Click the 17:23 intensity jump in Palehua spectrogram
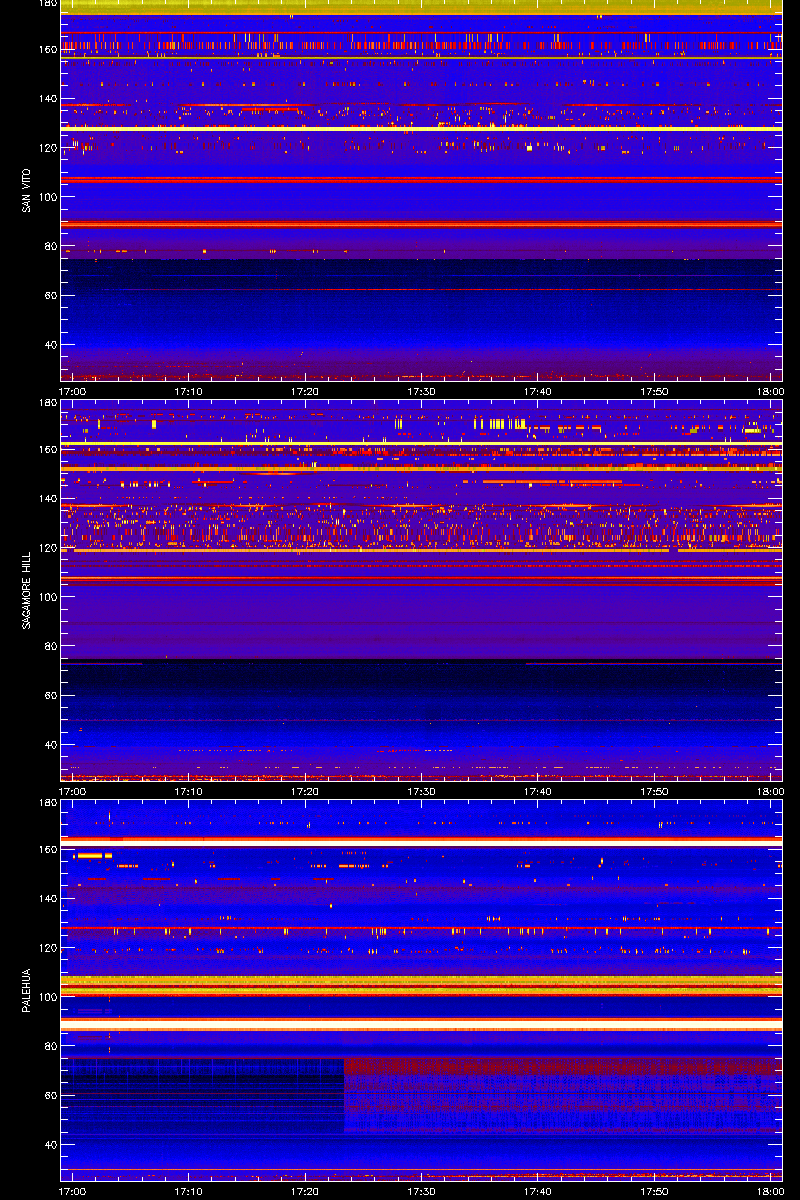This screenshot has width=800, height=1200. click(344, 1095)
